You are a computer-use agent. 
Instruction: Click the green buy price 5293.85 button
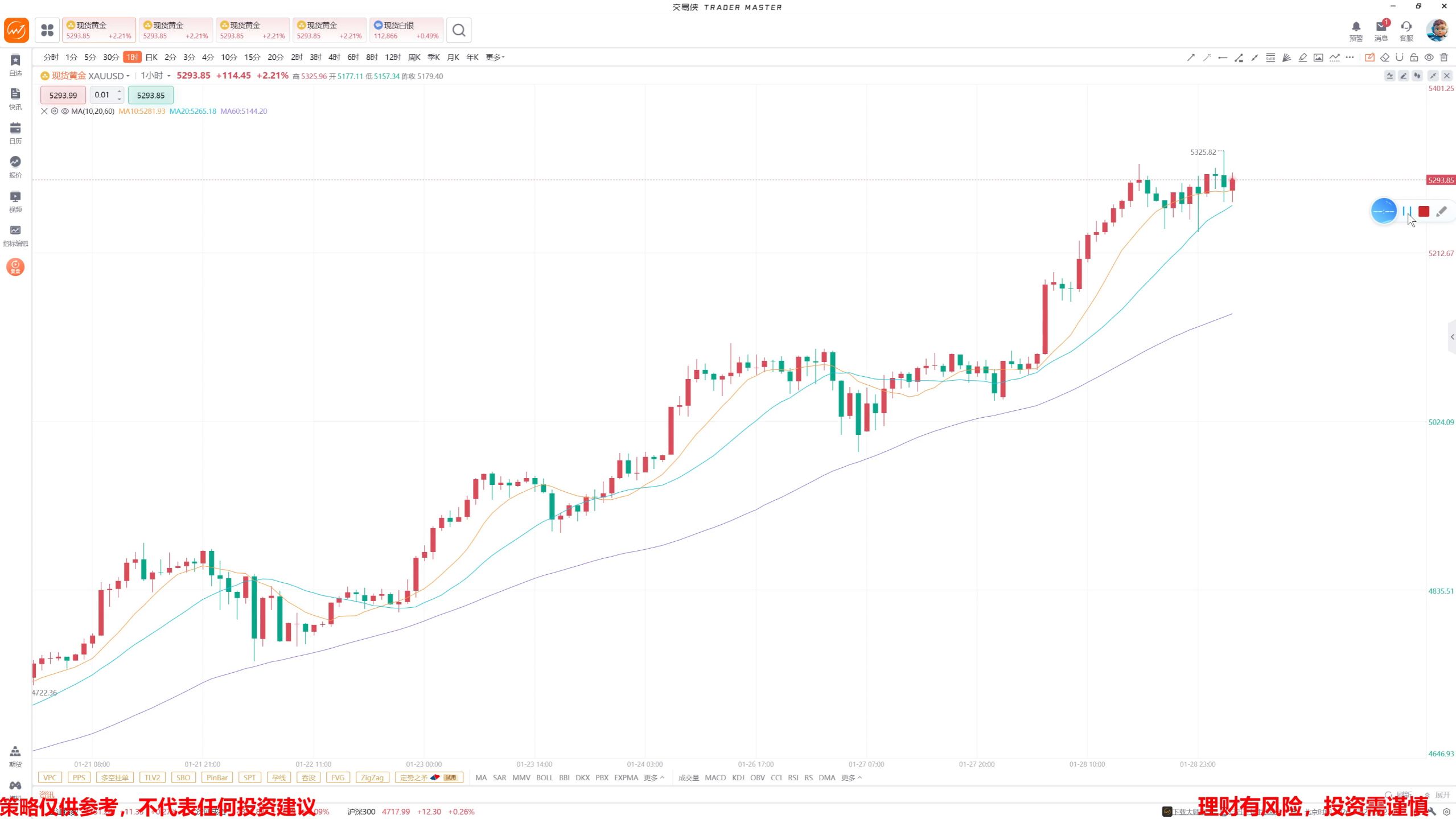coord(151,95)
